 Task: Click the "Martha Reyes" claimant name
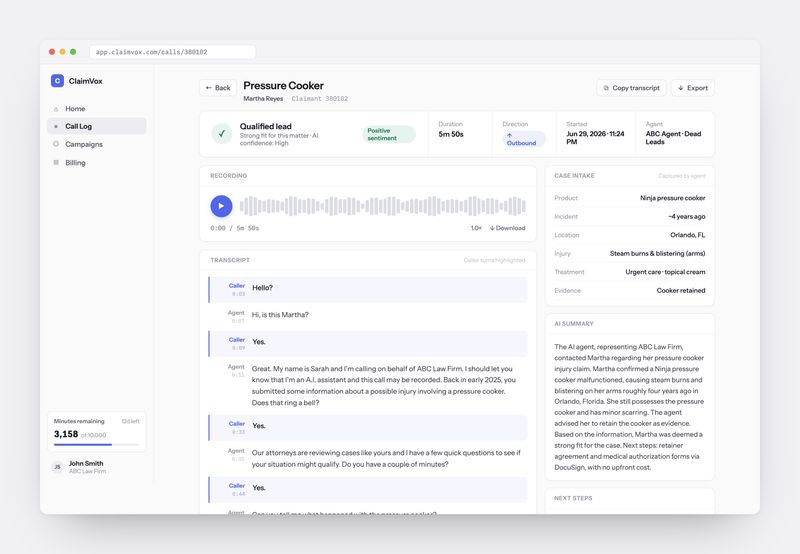tap(263, 98)
